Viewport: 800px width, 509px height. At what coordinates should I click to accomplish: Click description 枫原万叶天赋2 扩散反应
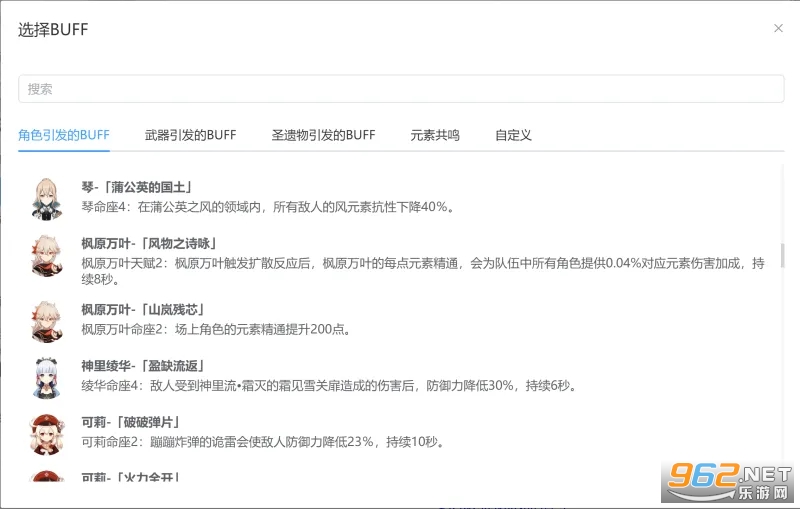(423, 271)
